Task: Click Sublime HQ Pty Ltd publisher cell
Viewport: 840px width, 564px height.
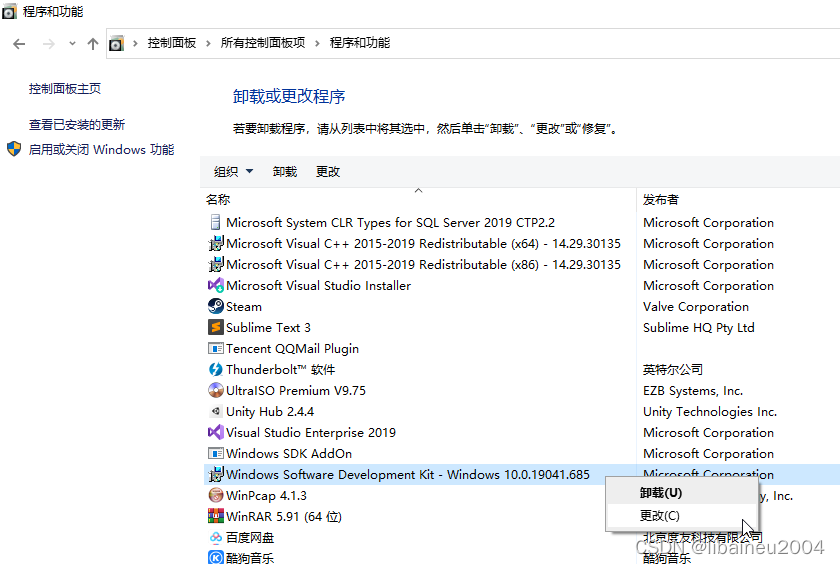Action: click(x=699, y=328)
